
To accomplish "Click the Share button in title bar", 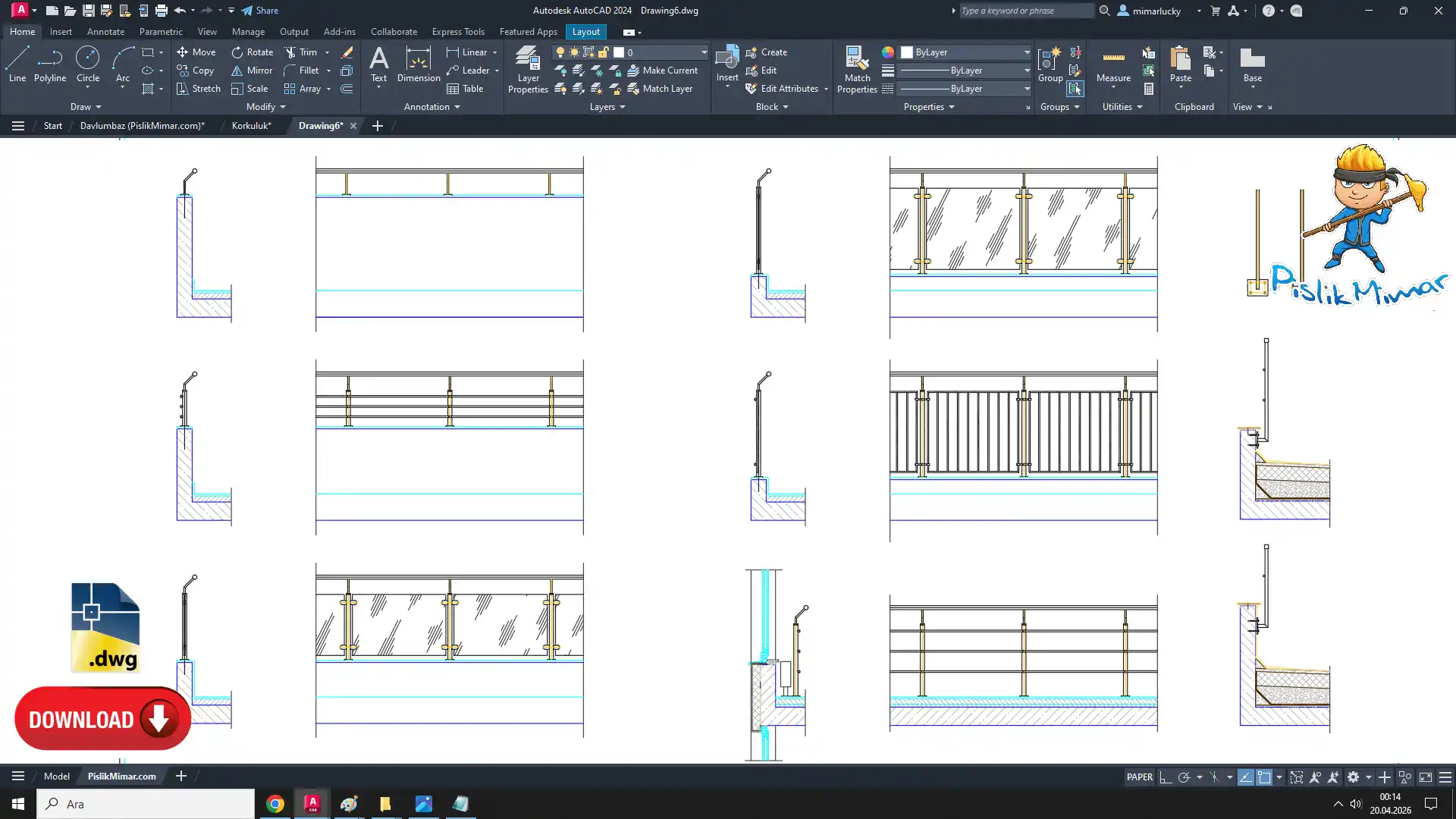I will point(260,11).
